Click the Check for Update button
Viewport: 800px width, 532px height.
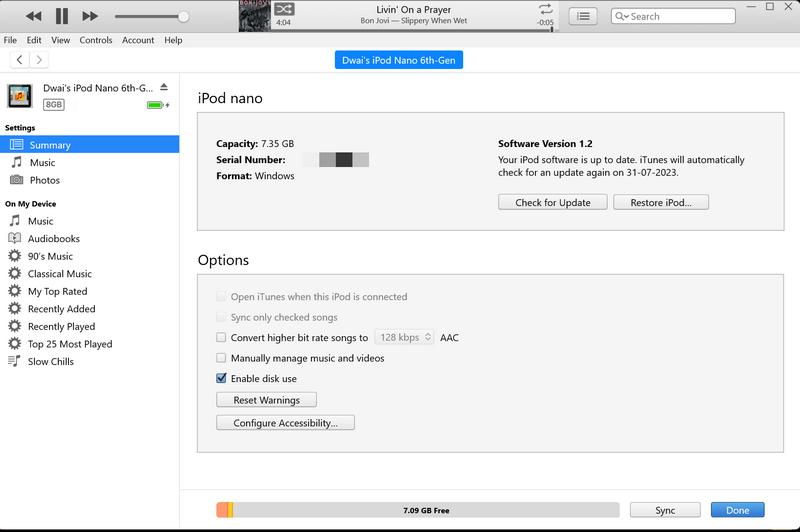(553, 202)
